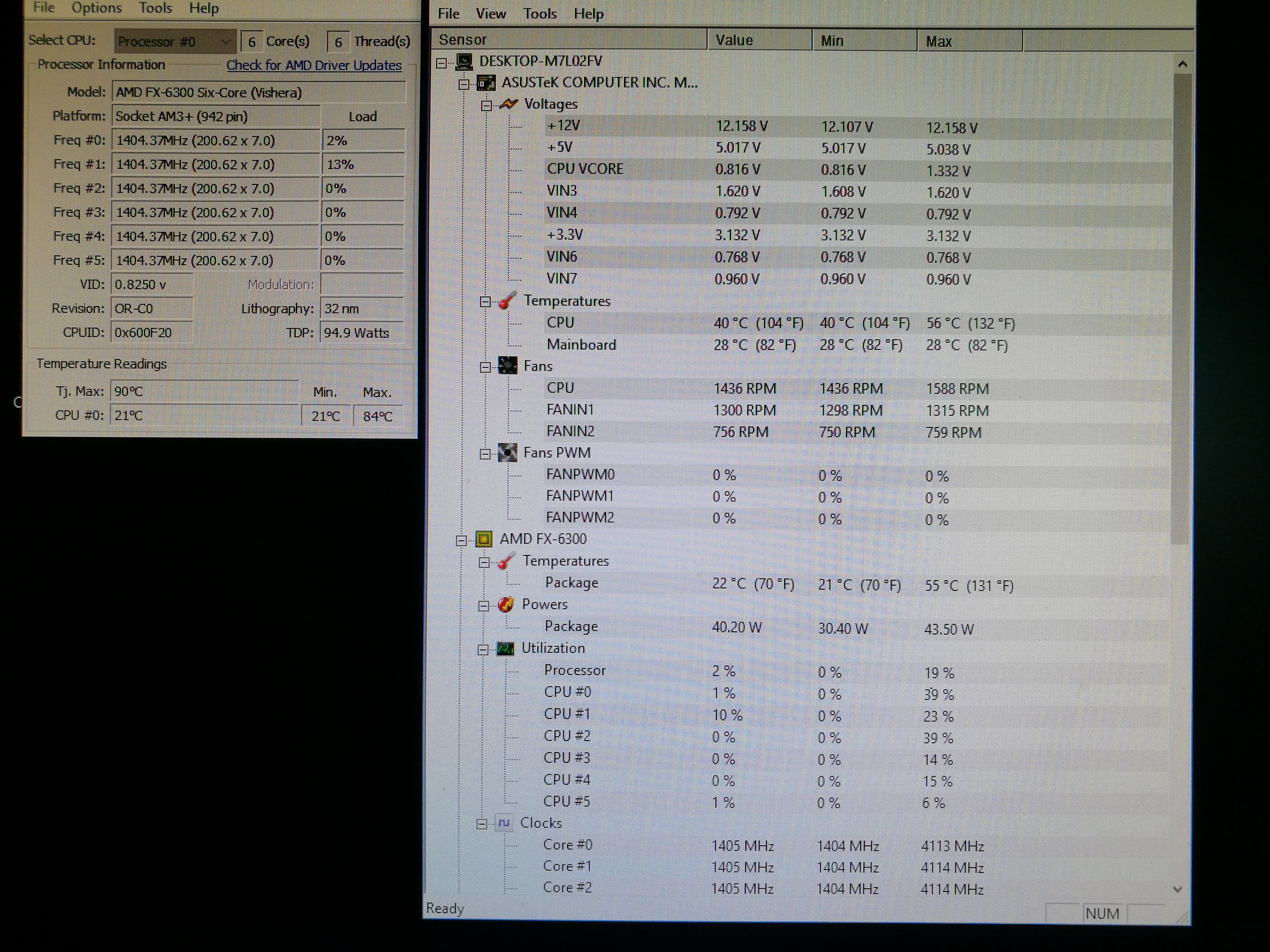The width and height of the screenshot is (1270, 952).
Task: Collapse the Voltages tree node
Action: 486,105
